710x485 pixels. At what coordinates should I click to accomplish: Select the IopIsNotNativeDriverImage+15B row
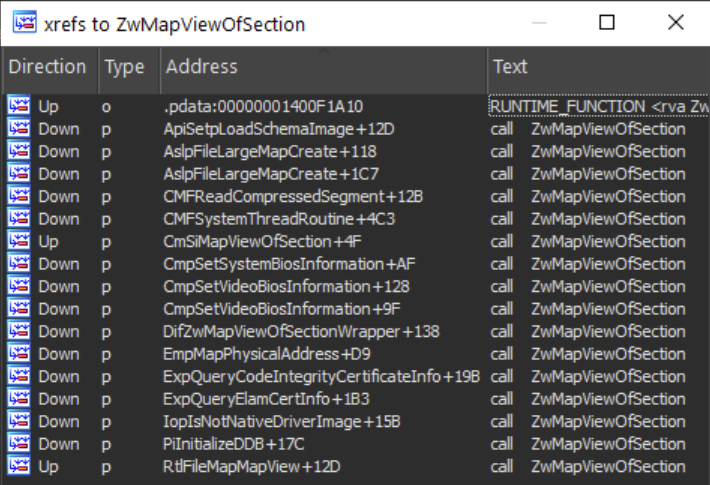pos(281,421)
